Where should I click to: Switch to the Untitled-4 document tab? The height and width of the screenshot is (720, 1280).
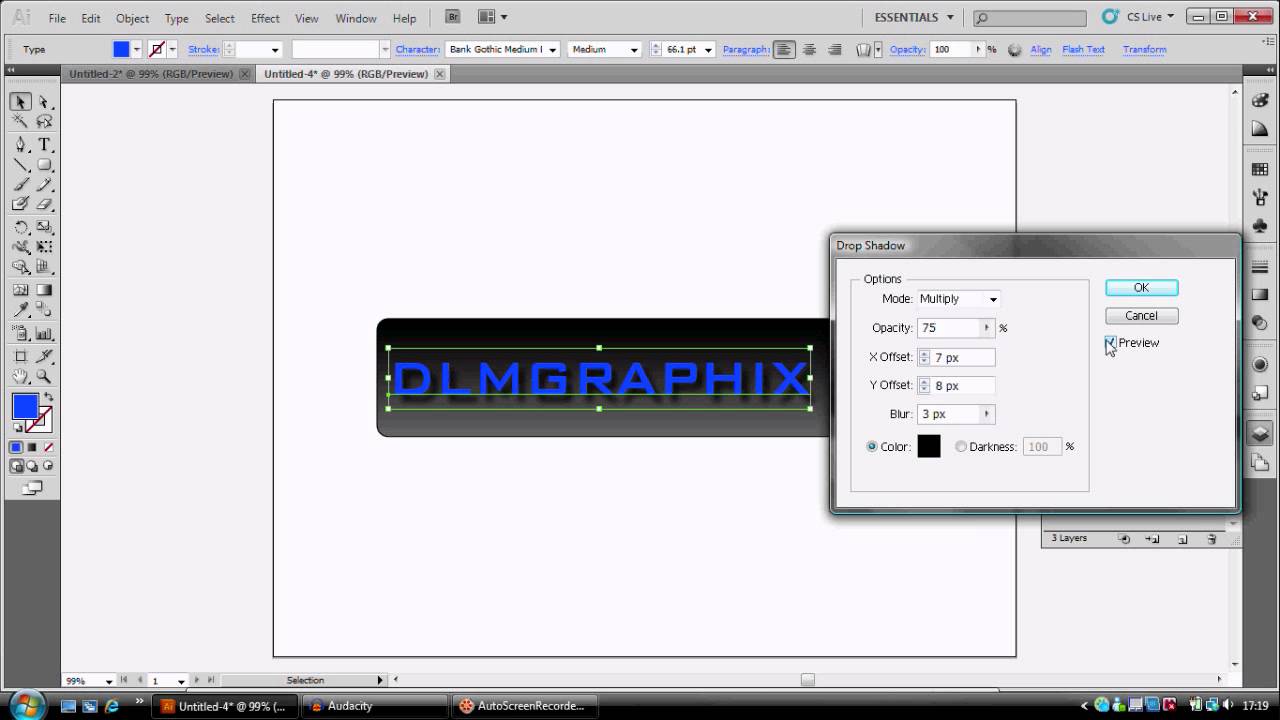(346, 74)
